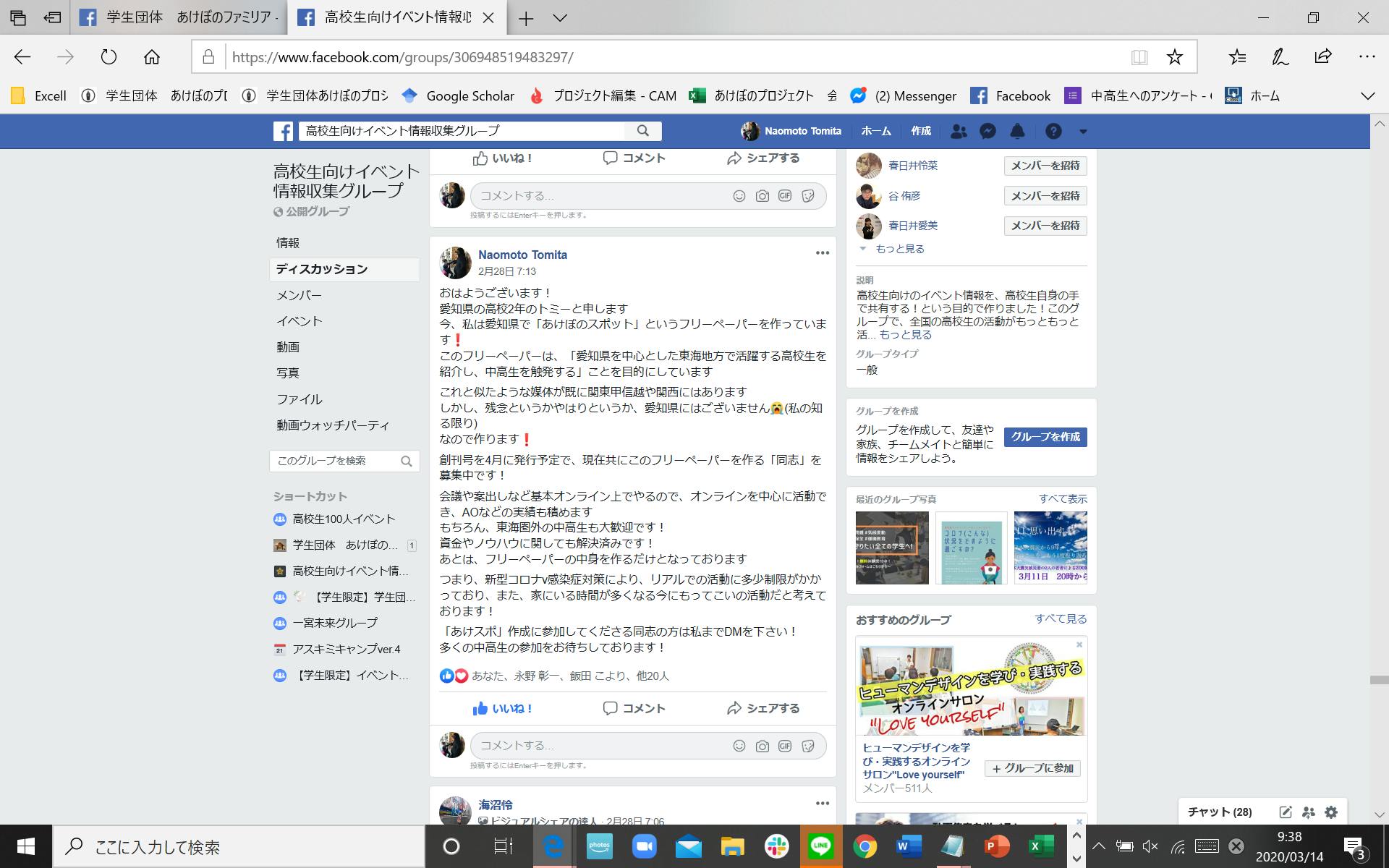Open Messenger icon in Facebook header
The image size is (1389, 868).
click(x=987, y=131)
